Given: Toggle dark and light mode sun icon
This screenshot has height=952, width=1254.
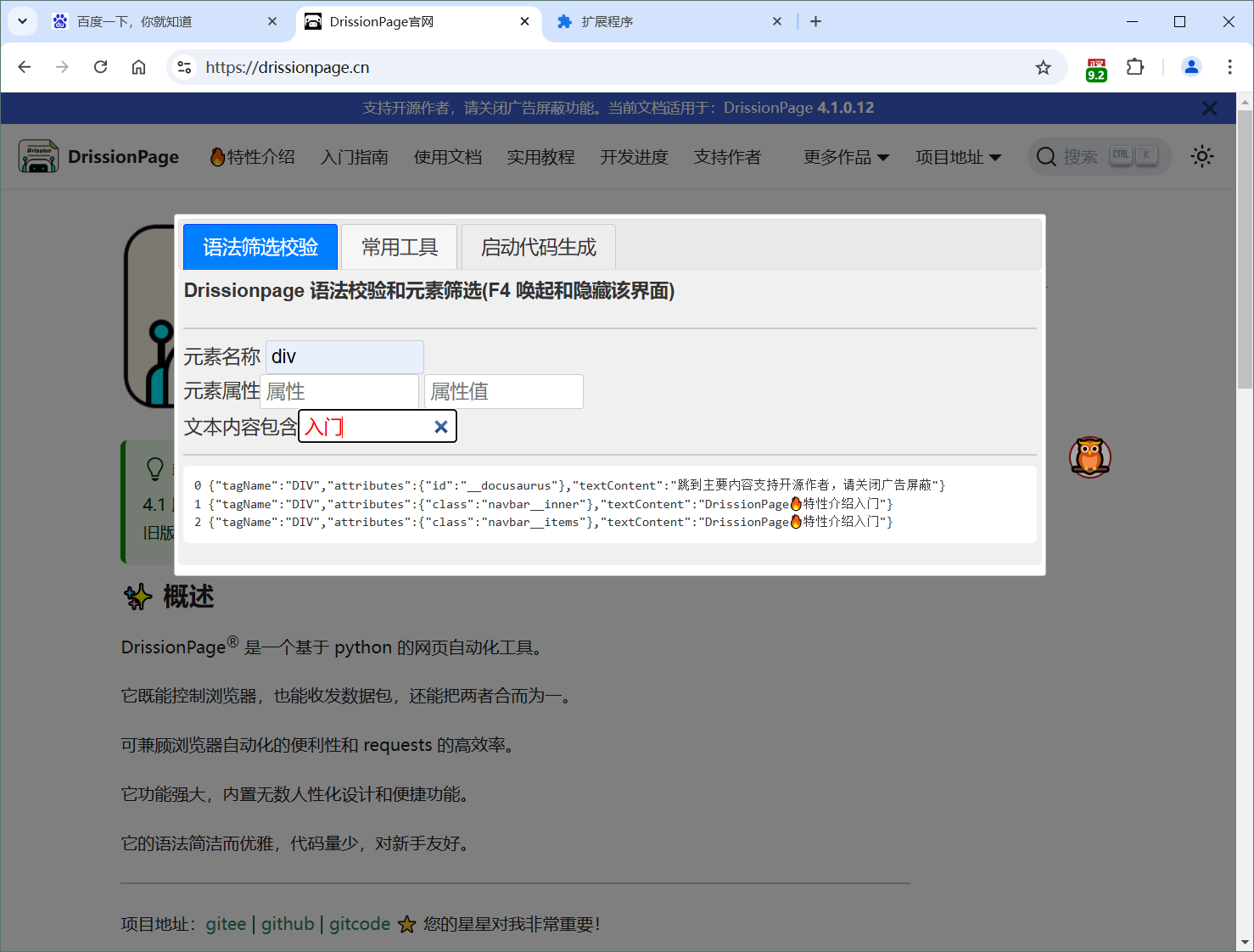Looking at the screenshot, I should (1201, 156).
